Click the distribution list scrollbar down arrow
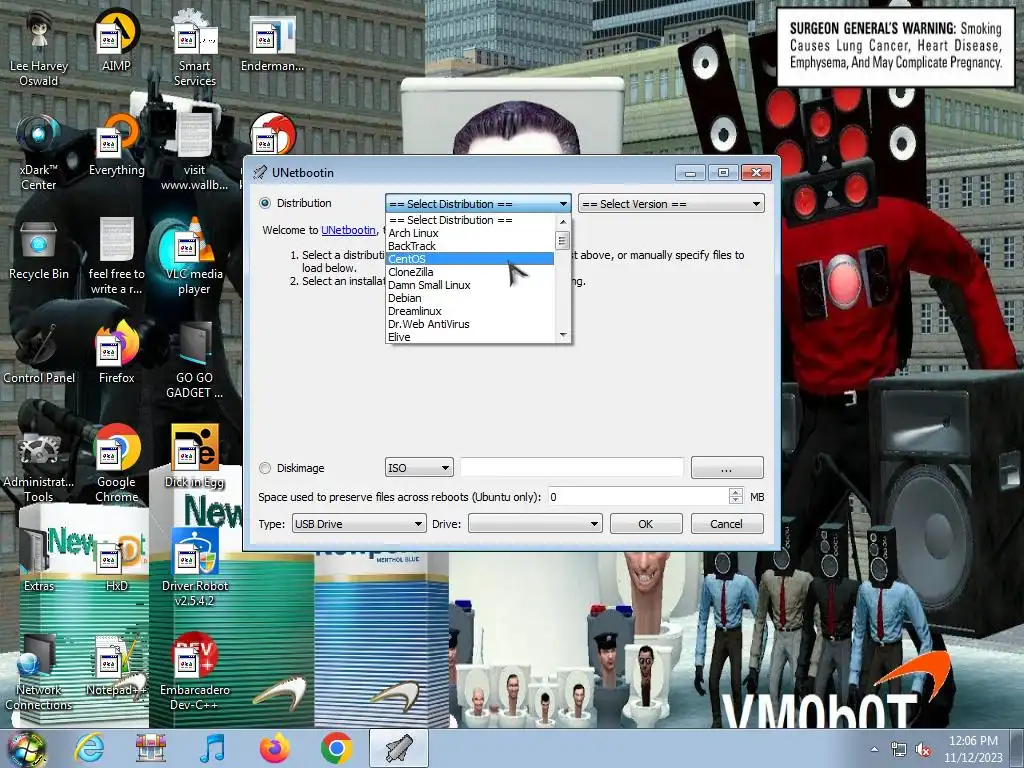The image size is (1024, 768). pos(563,335)
